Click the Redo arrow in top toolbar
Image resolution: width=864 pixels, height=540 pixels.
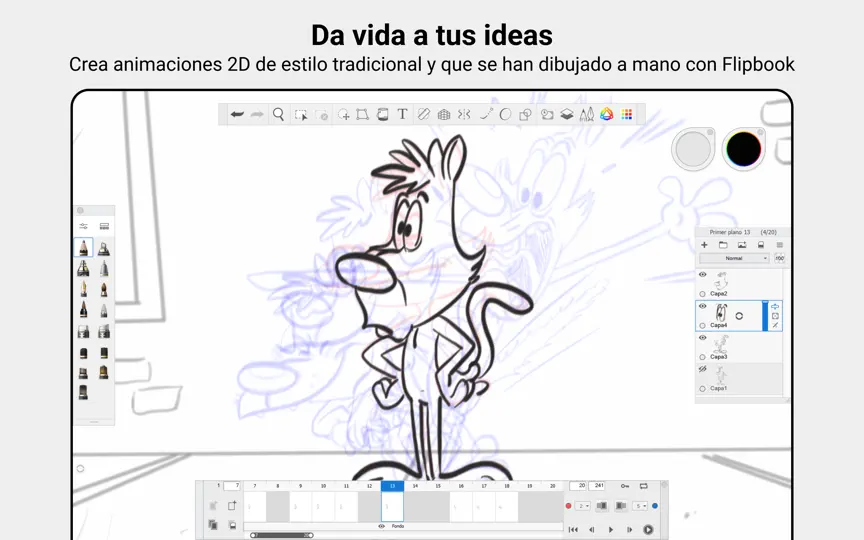[257, 114]
